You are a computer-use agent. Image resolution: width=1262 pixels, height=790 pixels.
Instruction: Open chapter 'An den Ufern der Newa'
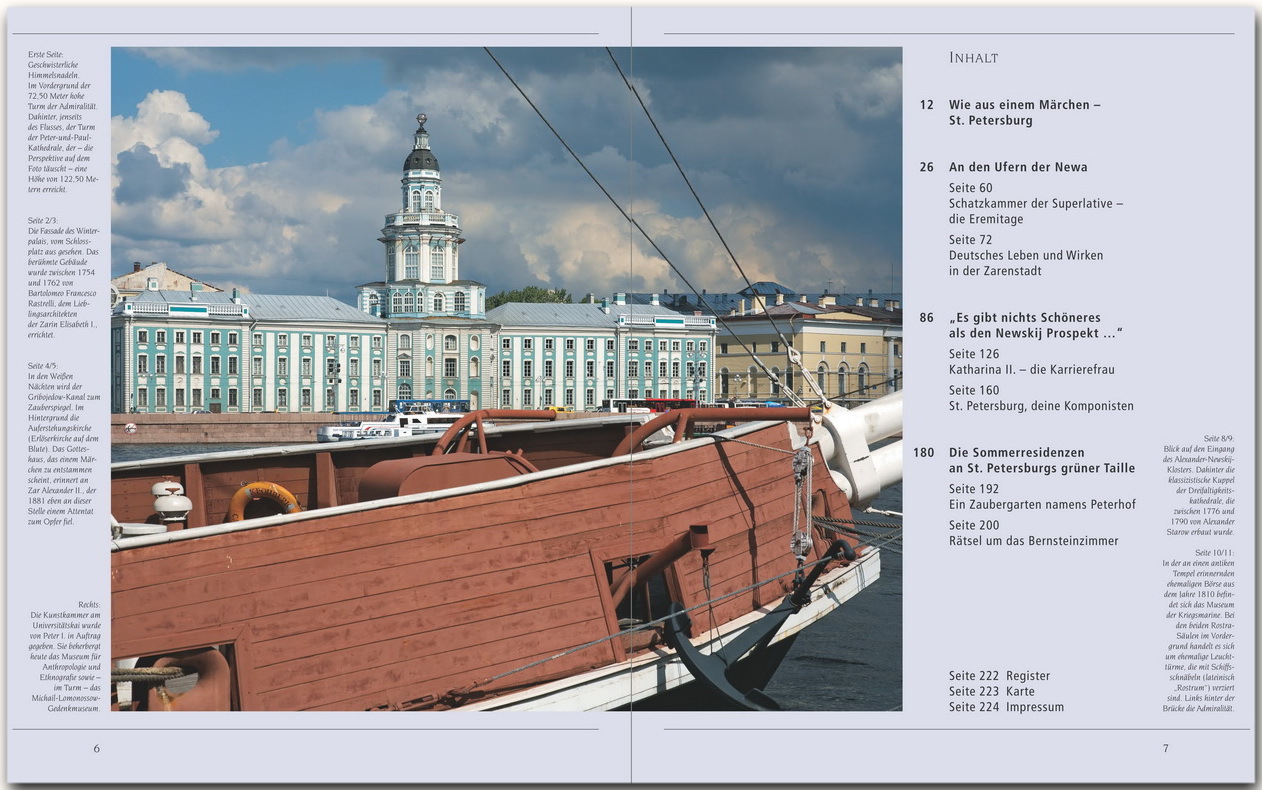pyautogui.click(x=1017, y=167)
